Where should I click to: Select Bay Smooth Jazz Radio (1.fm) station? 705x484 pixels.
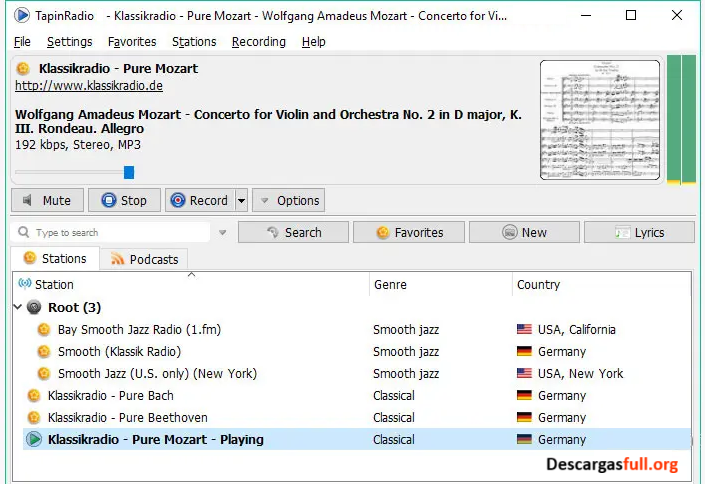(x=139, y=330)
